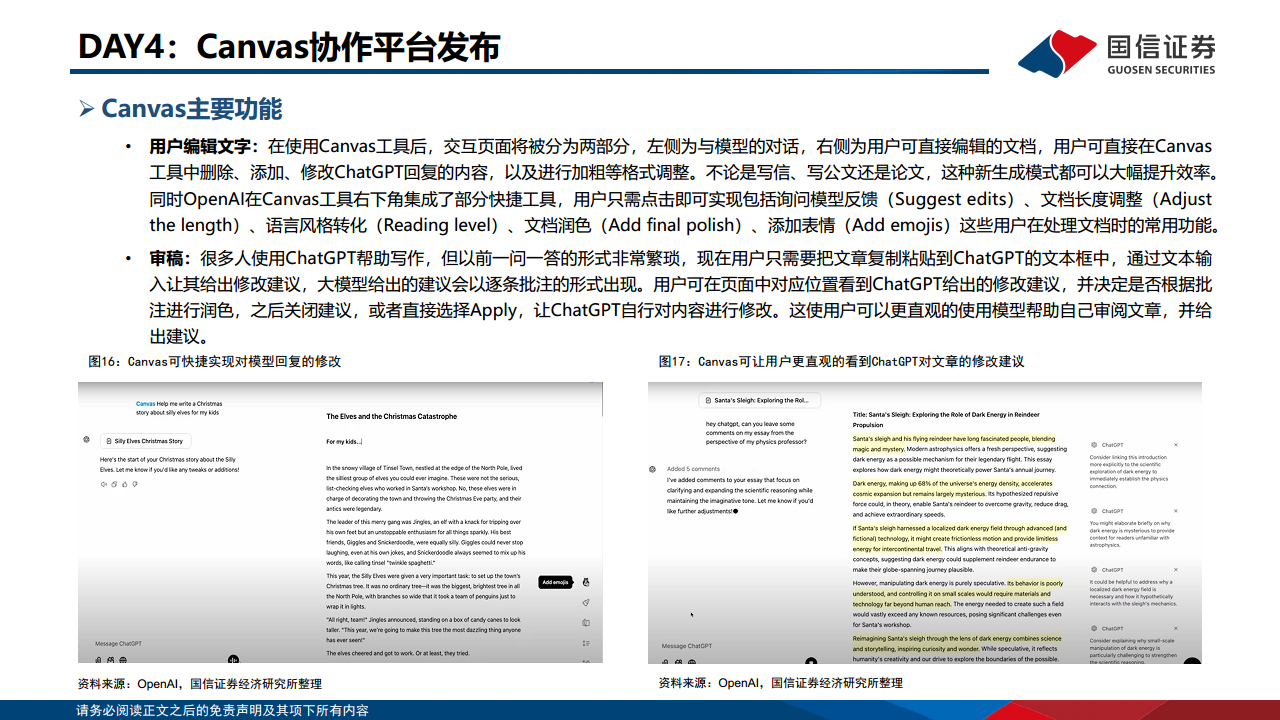This screenshot has width=1280, height=720.
Task: Close the comment 'Consider linking this introduction'
Action: [1175, 444]
